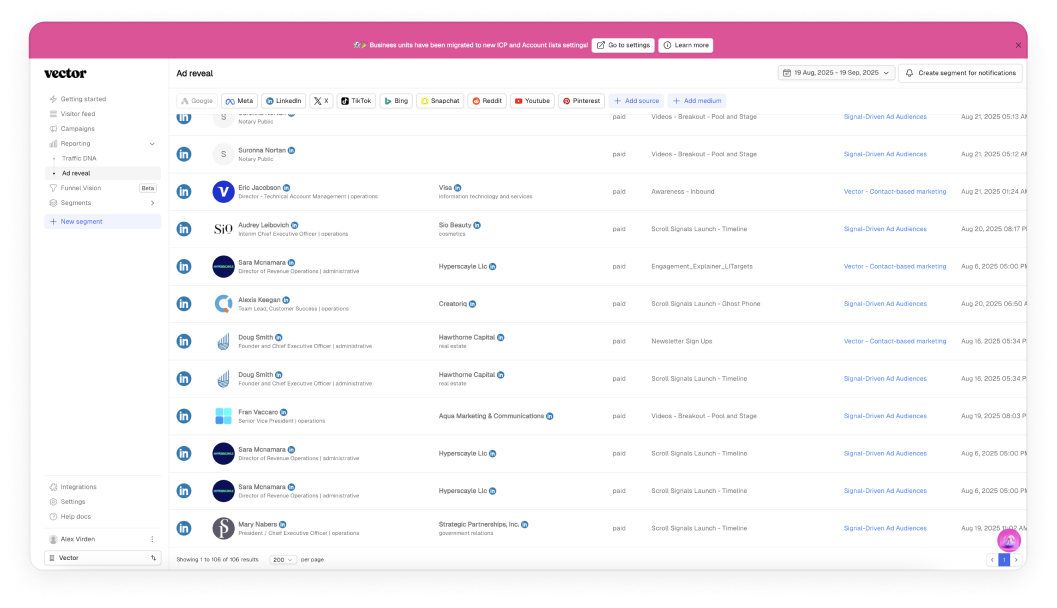1057x608 pixels.
Task: Open Alexis Keegan LinkedIn profile badge
Action: click(x=286, y=300)
